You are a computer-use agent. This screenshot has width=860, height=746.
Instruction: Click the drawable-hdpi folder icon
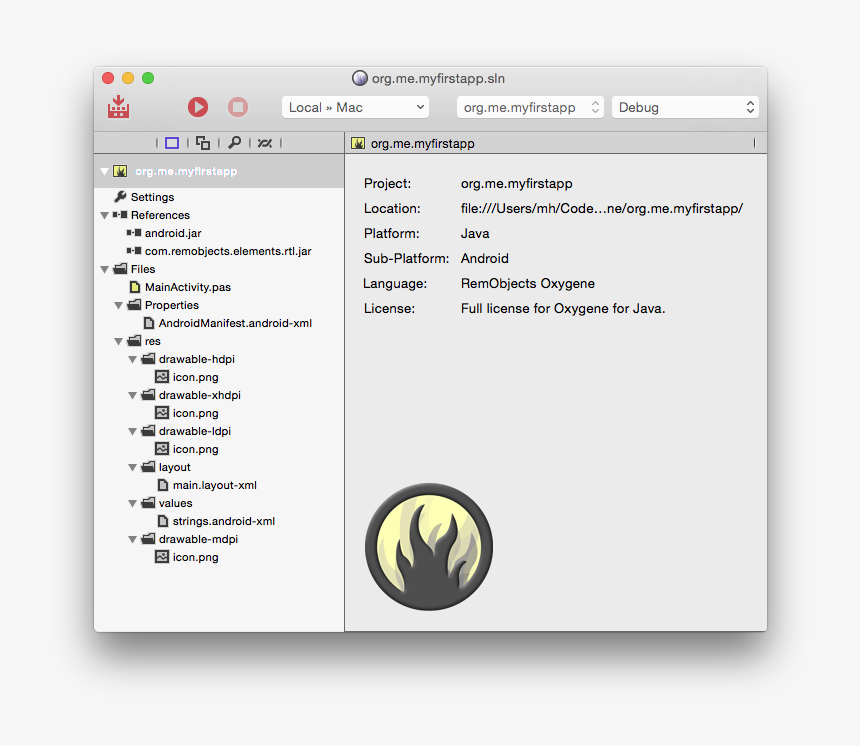click(x=149, y=359)
